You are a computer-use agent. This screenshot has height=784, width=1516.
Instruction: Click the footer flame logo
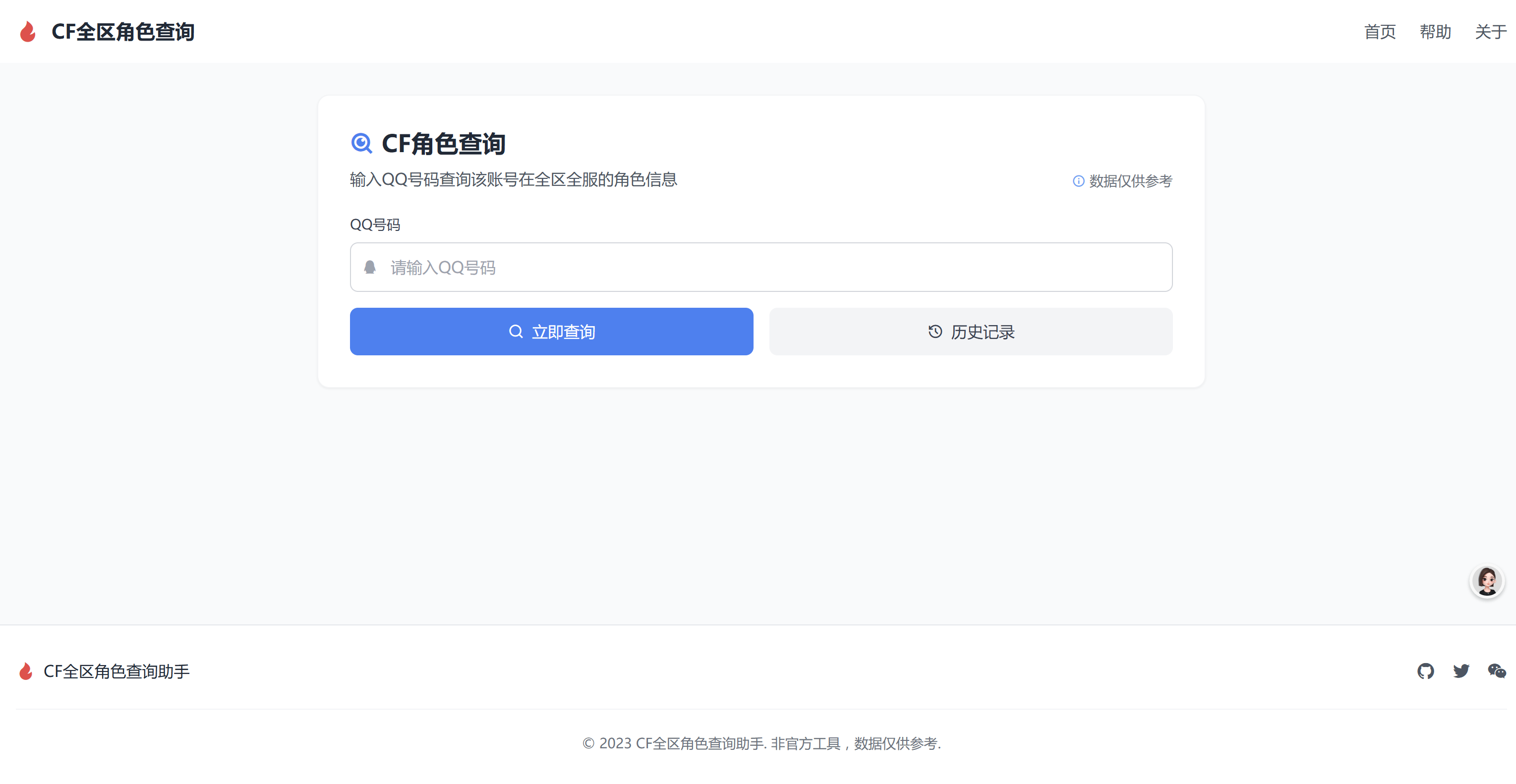[x=26, y=671]
